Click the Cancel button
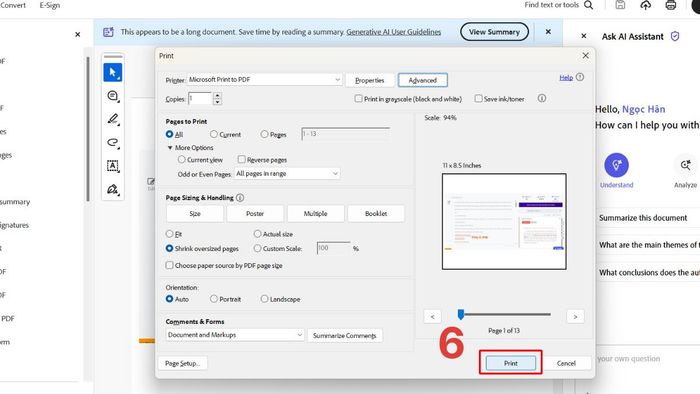 (x=566, y=363)
